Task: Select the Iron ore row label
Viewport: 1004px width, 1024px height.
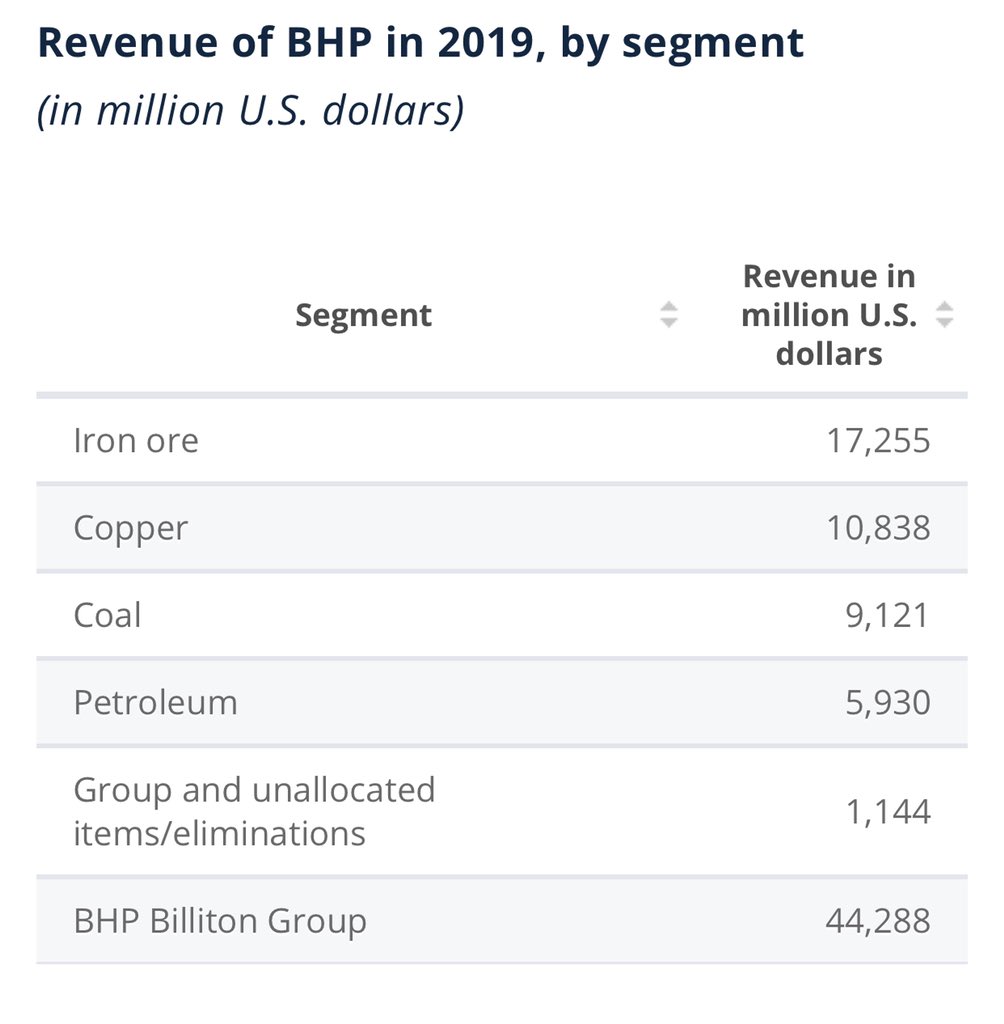Action: (136, 441)
